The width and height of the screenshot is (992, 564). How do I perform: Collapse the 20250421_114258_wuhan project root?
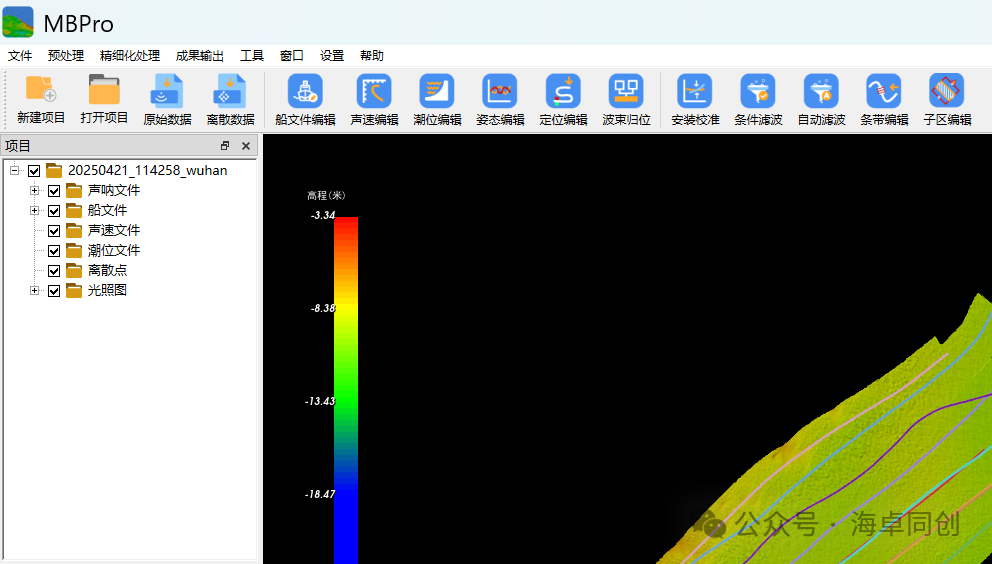point(15,171)
